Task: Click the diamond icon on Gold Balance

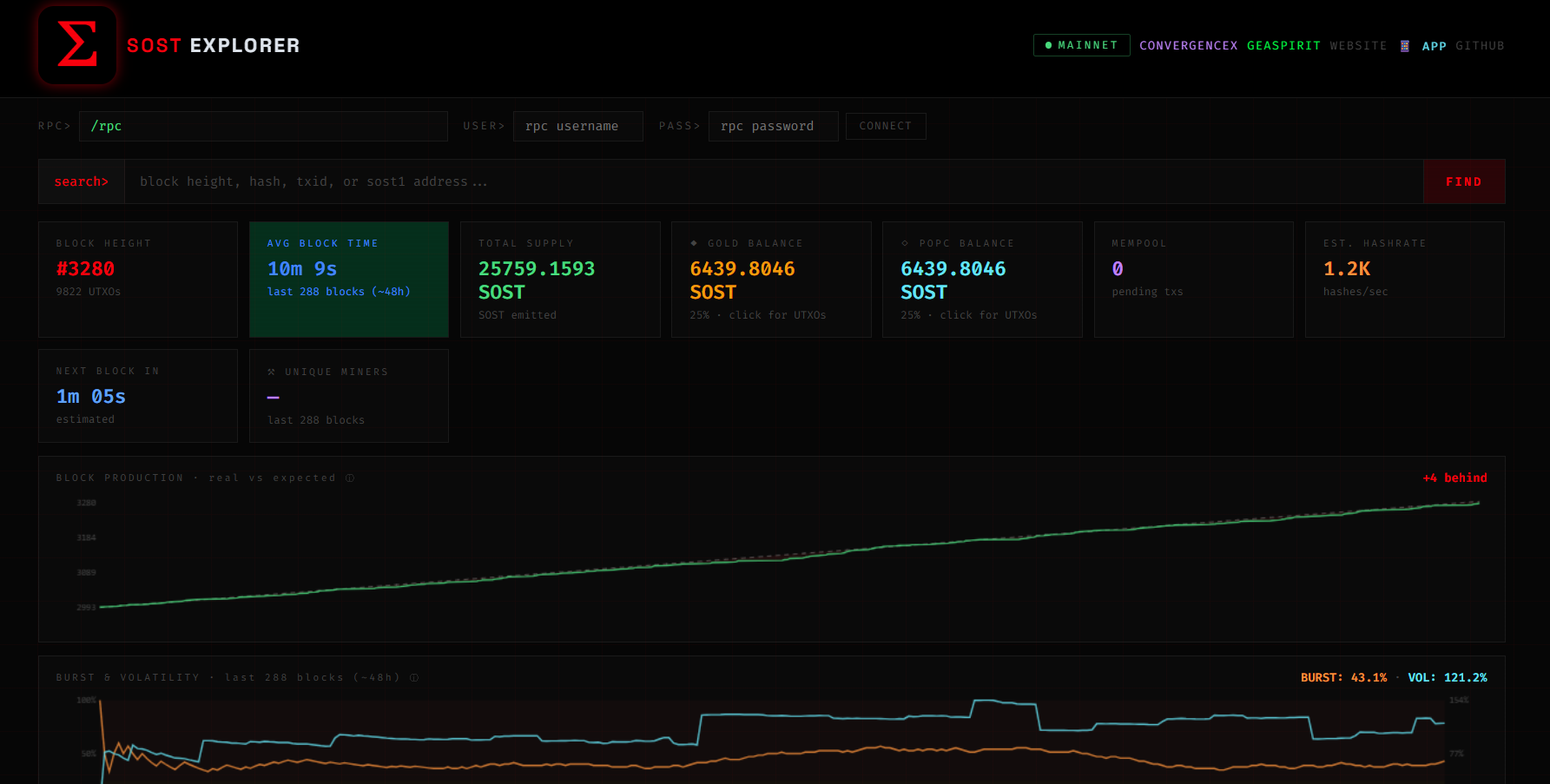Action: [694, 243]
